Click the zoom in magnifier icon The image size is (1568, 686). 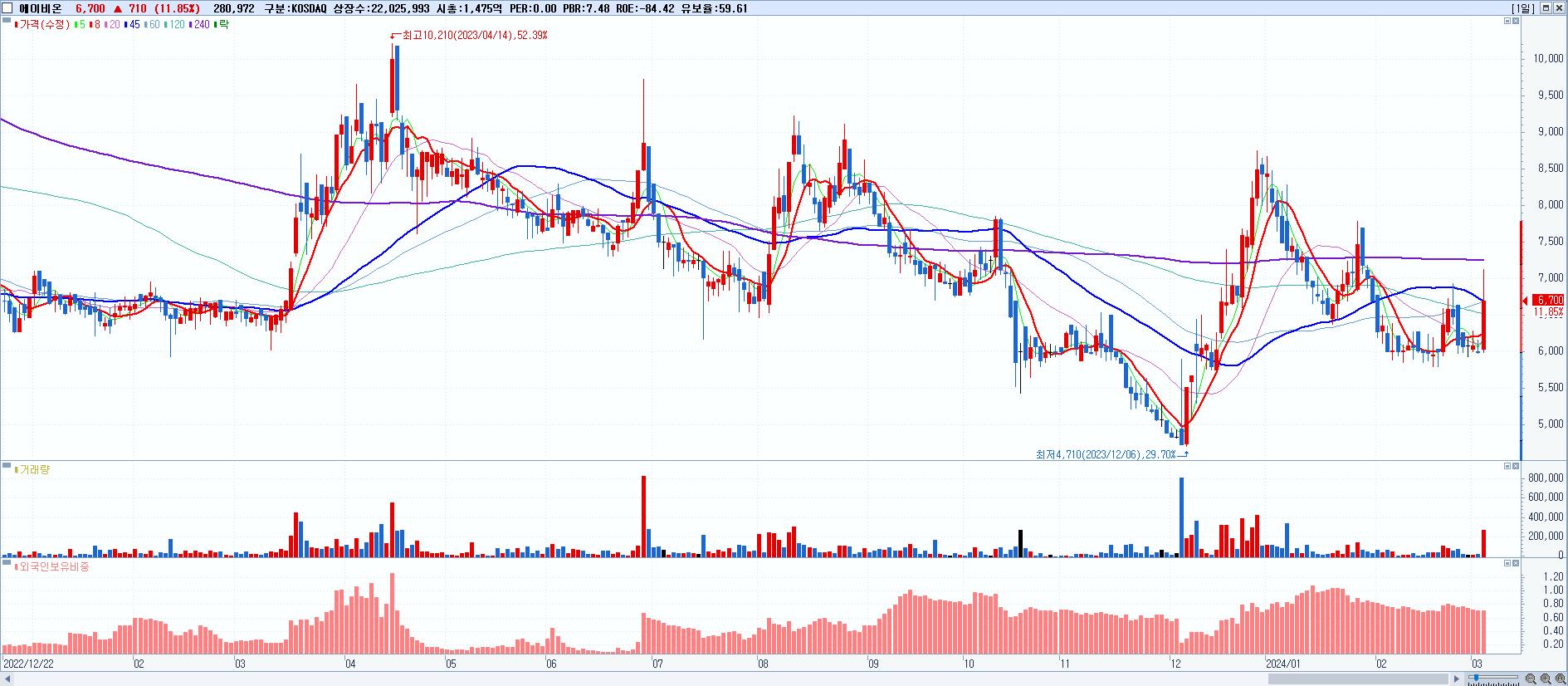coord(1546,679)
